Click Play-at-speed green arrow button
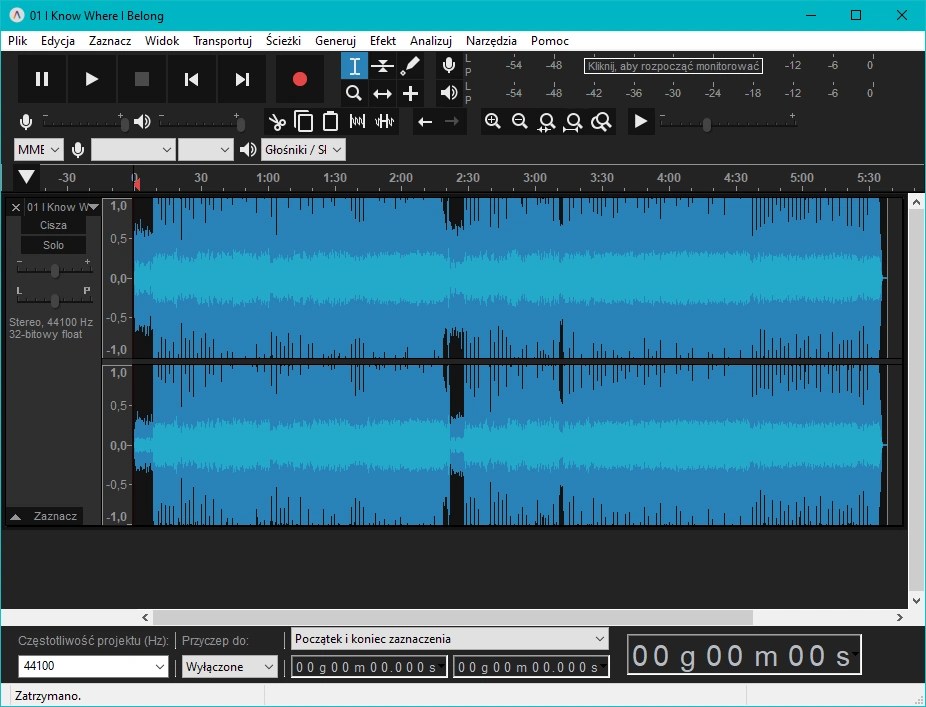Screen dimensions: 926x707 (641, 122)
